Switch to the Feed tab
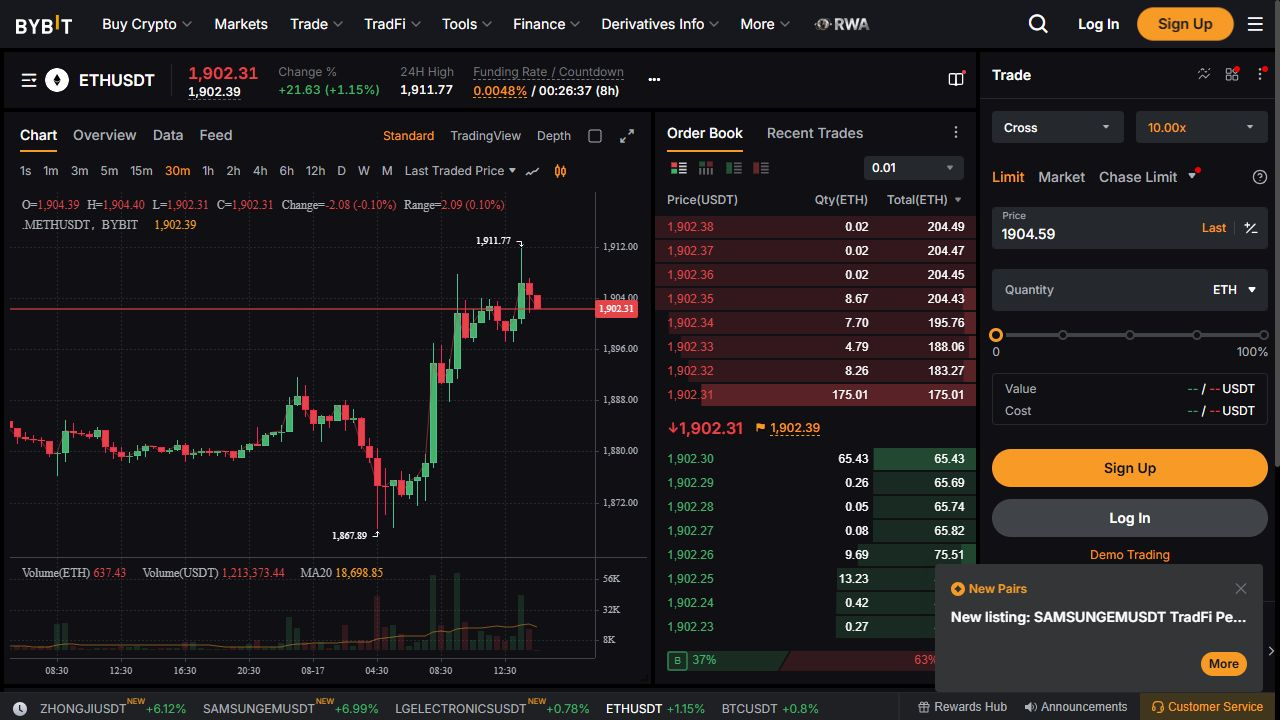Image resolution: width=1280 pixels, height=720 pixels. click(216, 135)
